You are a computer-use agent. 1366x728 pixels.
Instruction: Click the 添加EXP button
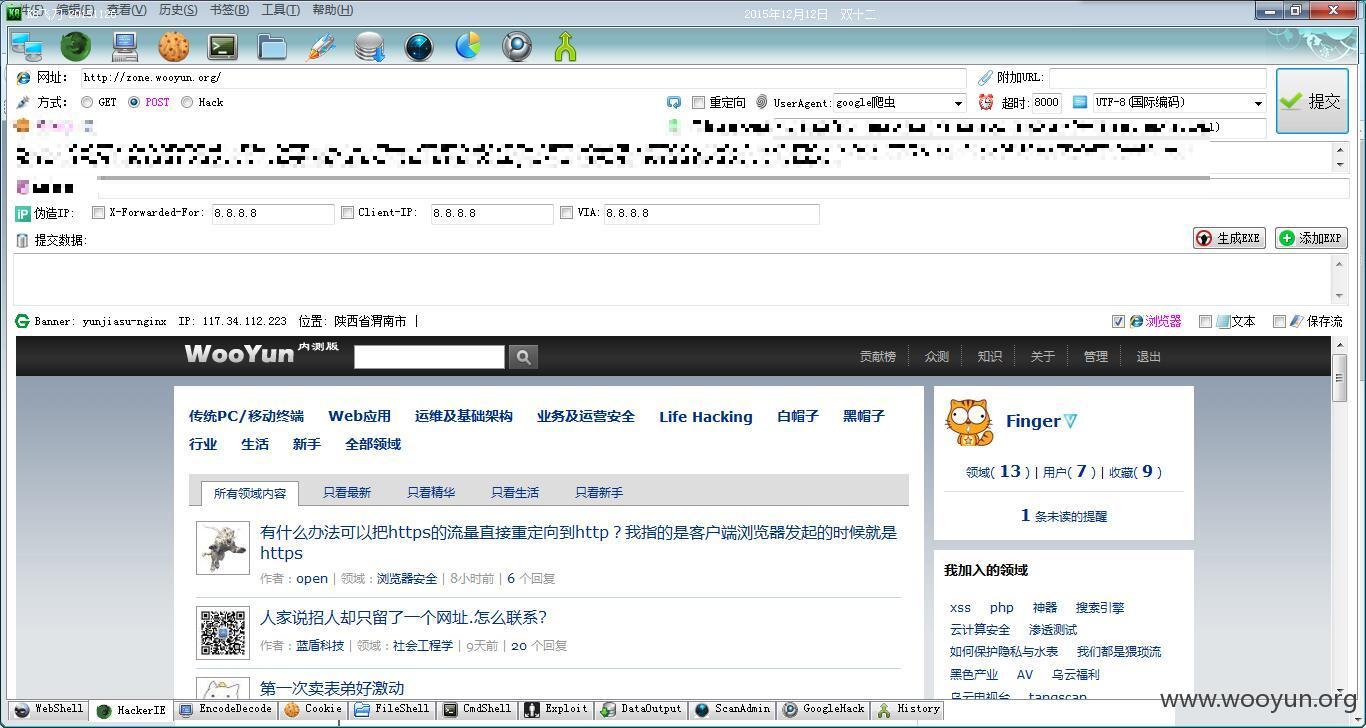(1311, 238)
